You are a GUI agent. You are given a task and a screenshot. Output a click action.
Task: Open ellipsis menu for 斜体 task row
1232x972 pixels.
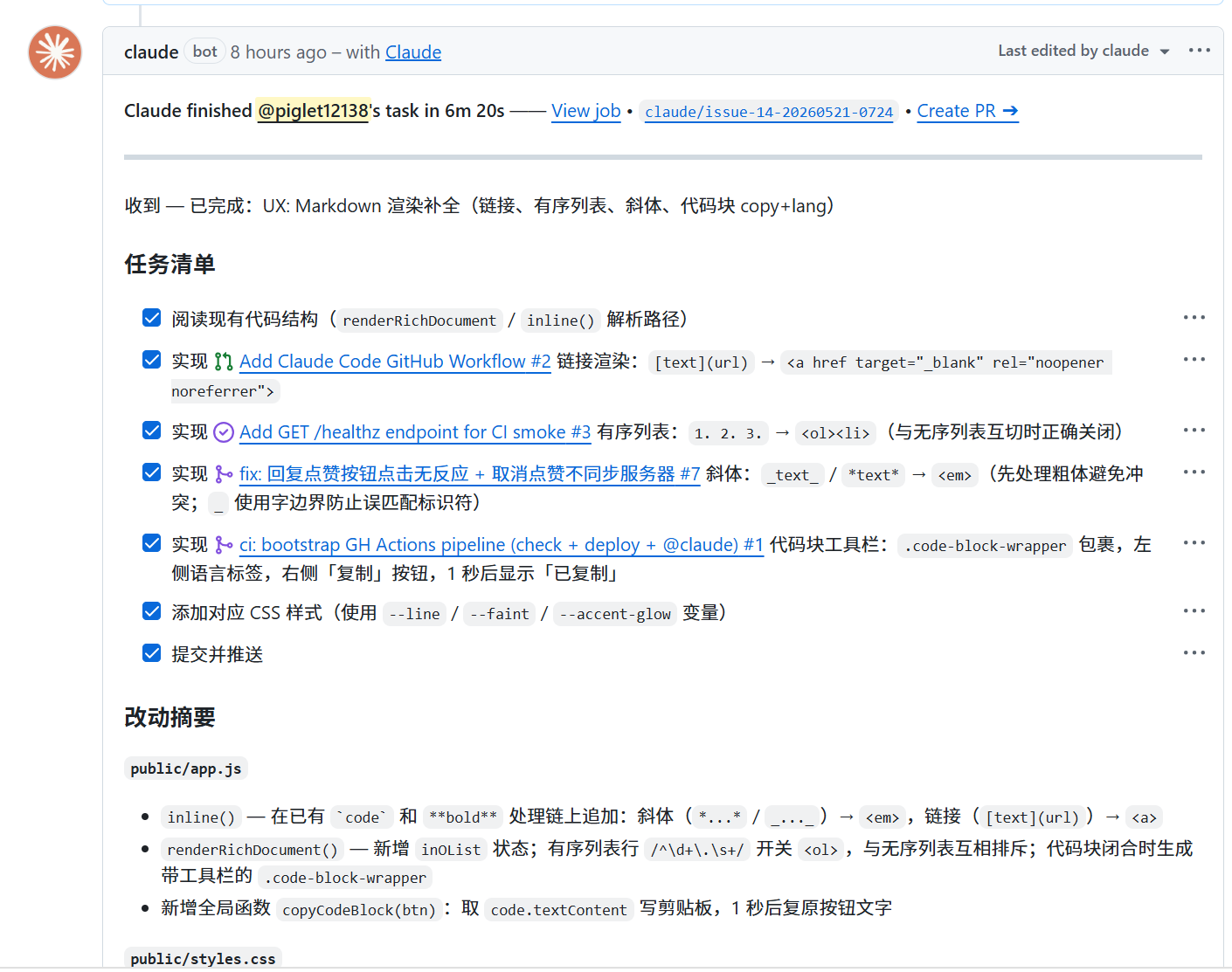click(1194, 472)
